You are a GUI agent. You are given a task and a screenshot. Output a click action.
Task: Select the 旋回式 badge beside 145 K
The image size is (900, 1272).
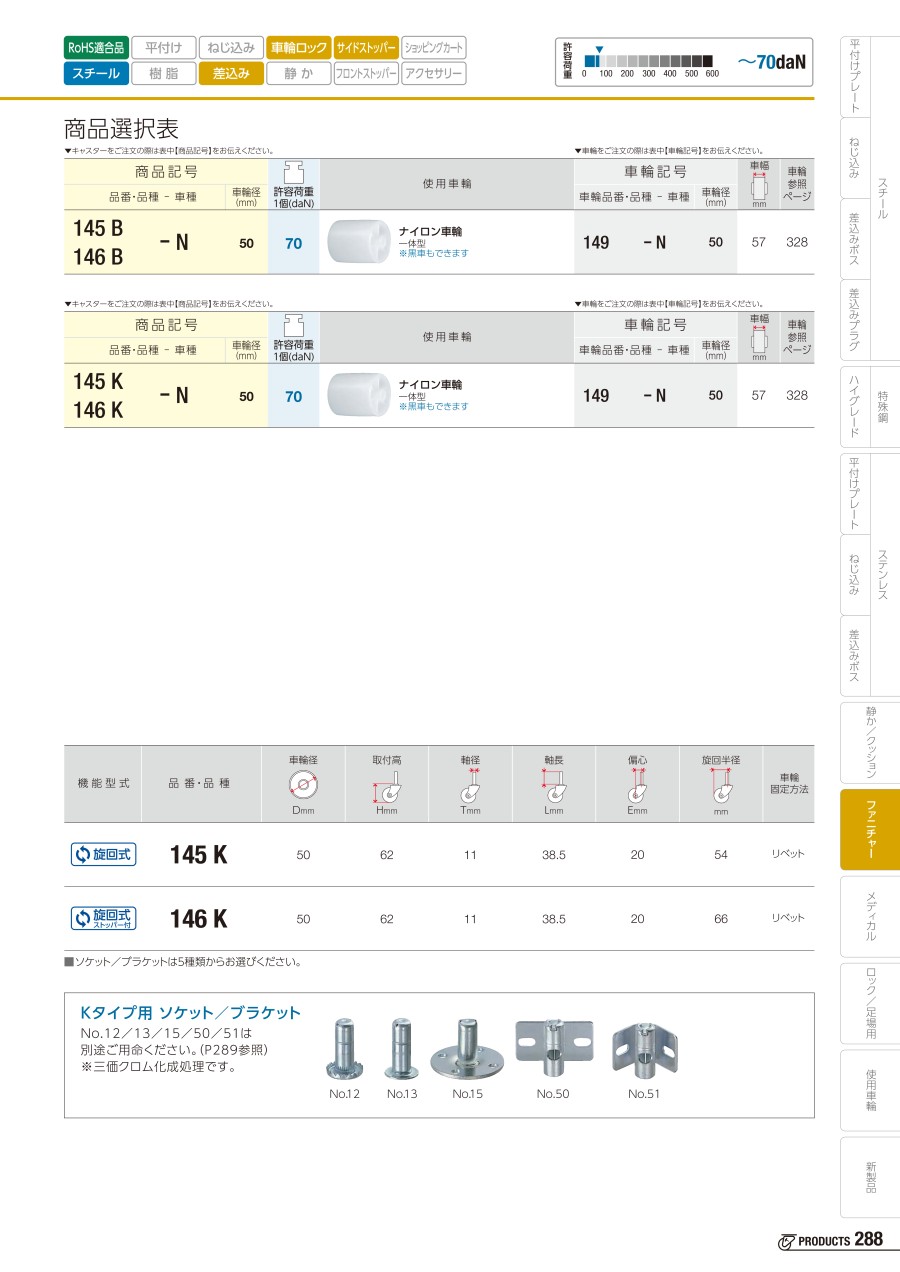click(103, 854)
